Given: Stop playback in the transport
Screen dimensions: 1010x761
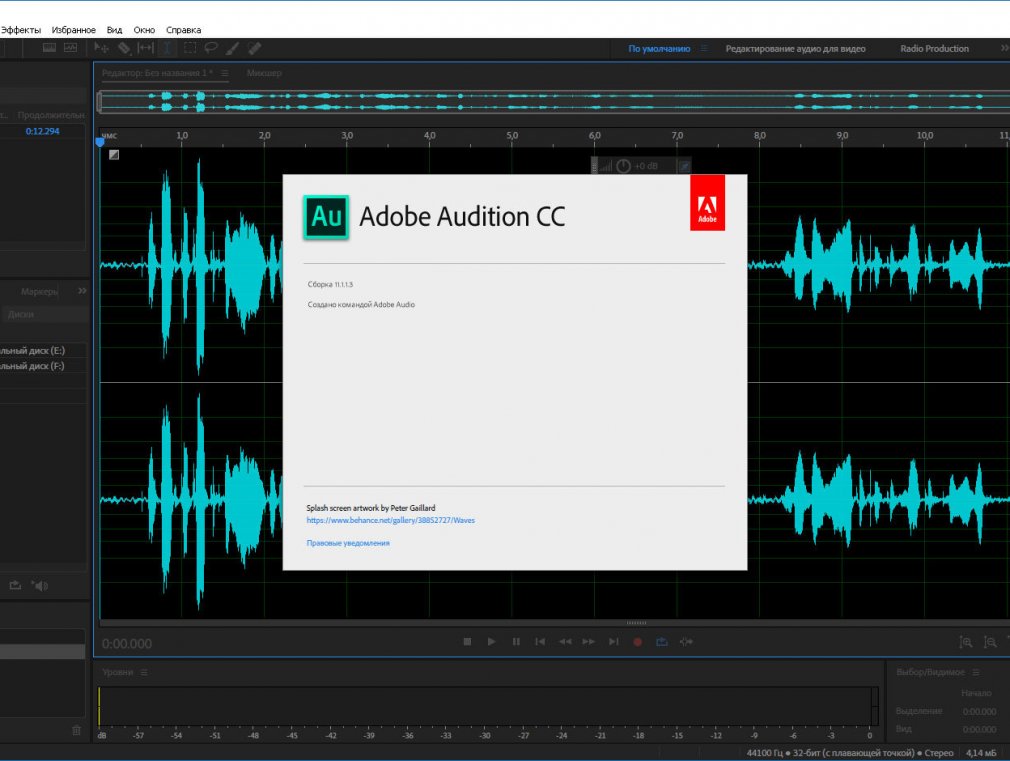Looking at the screenshot, I should click(x=467, y=642).
